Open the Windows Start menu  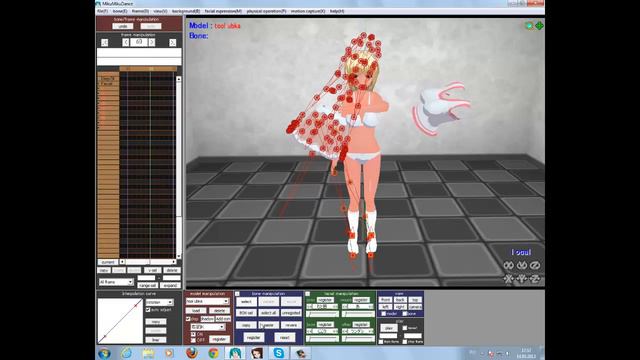click(104, 353)
